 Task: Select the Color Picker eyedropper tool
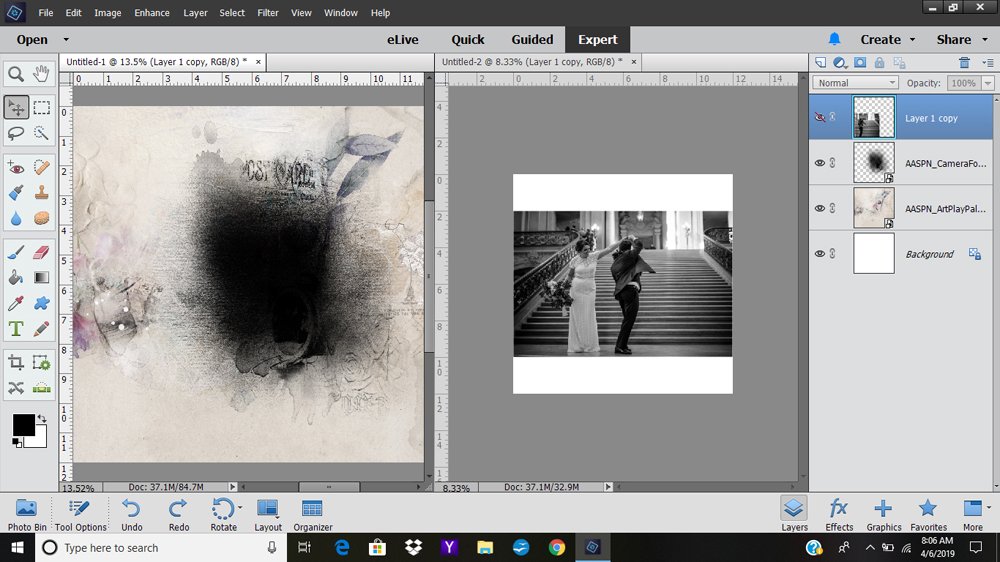pos(16,303)
